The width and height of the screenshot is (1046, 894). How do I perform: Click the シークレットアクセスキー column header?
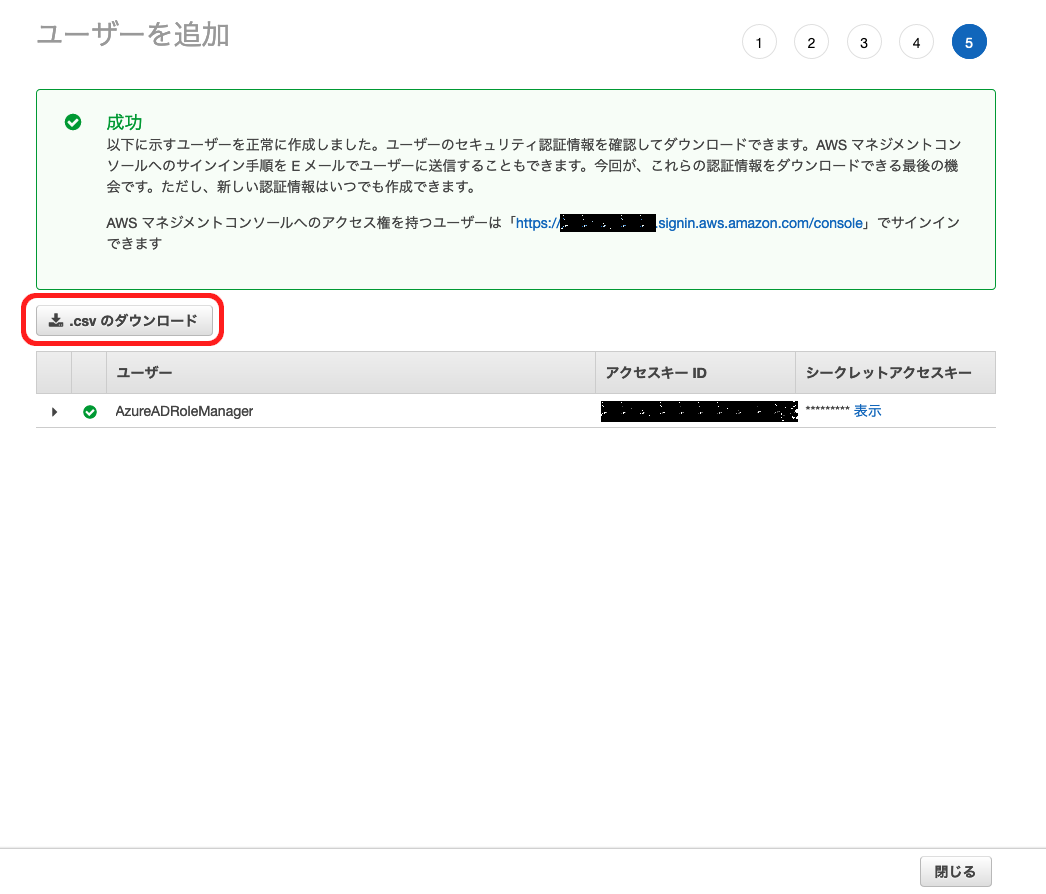click(x=895, y=372)
